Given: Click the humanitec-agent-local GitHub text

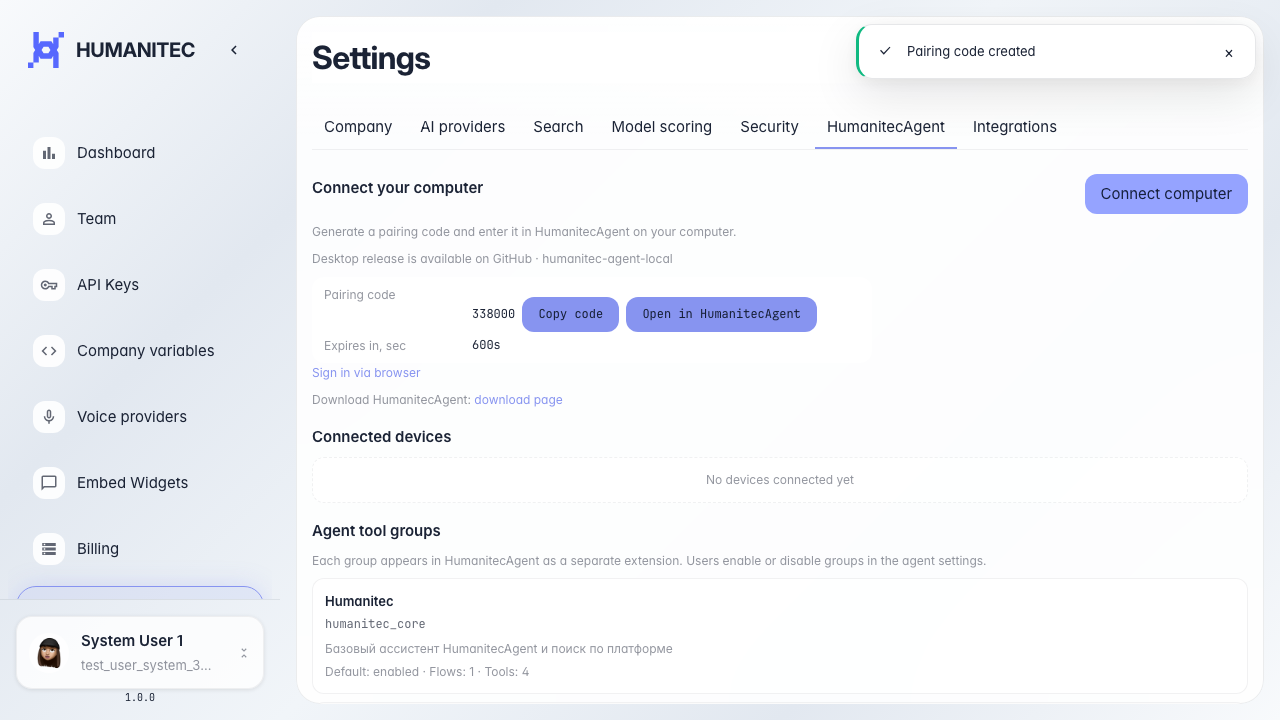Looking at the screenshot, I should (607, 259).
